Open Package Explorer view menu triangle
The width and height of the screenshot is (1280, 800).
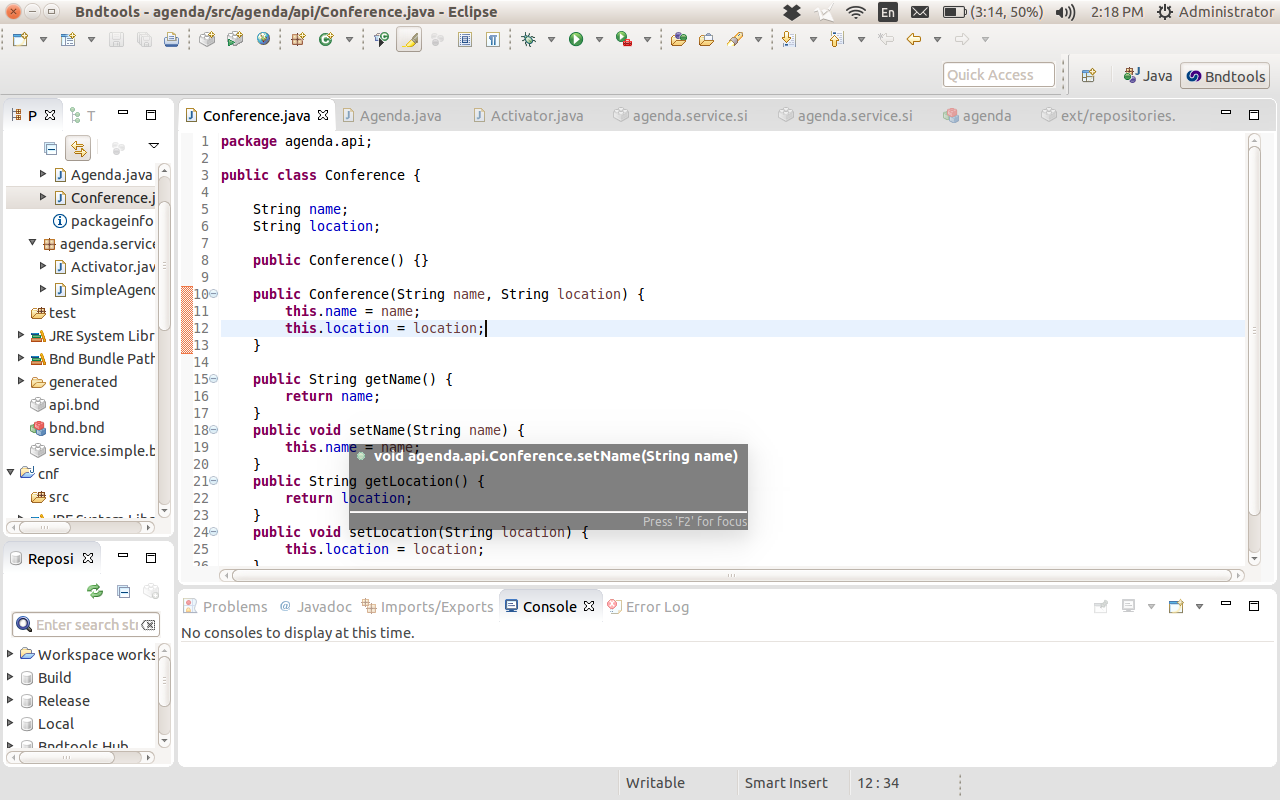coord(153,147)
